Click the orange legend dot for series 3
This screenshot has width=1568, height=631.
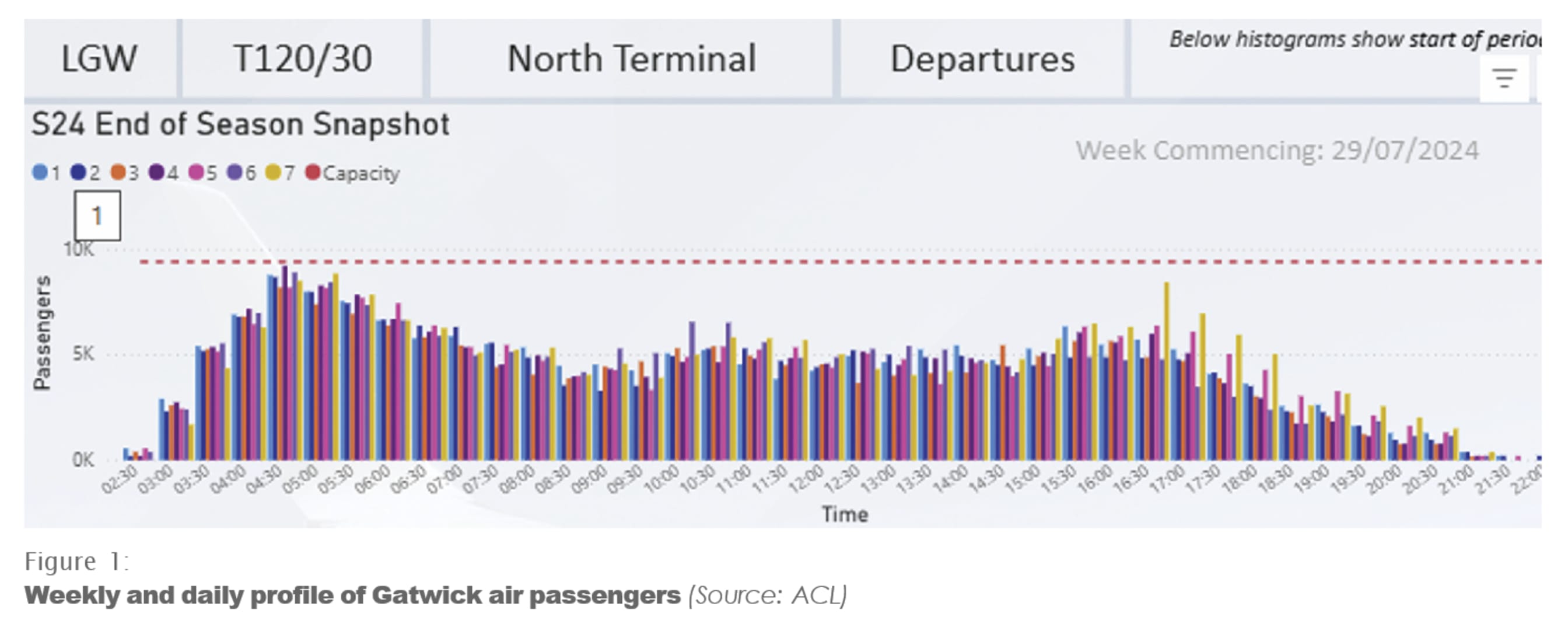[118, 173]
